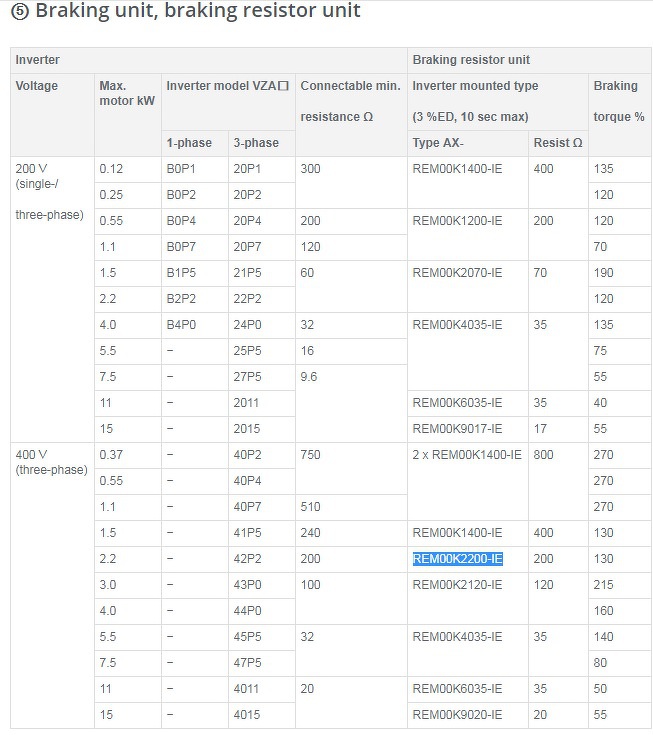Click the highlighted REM00K2200-IE cell
Viewport: 653px width, 735px height.
(x=458, y=559)
